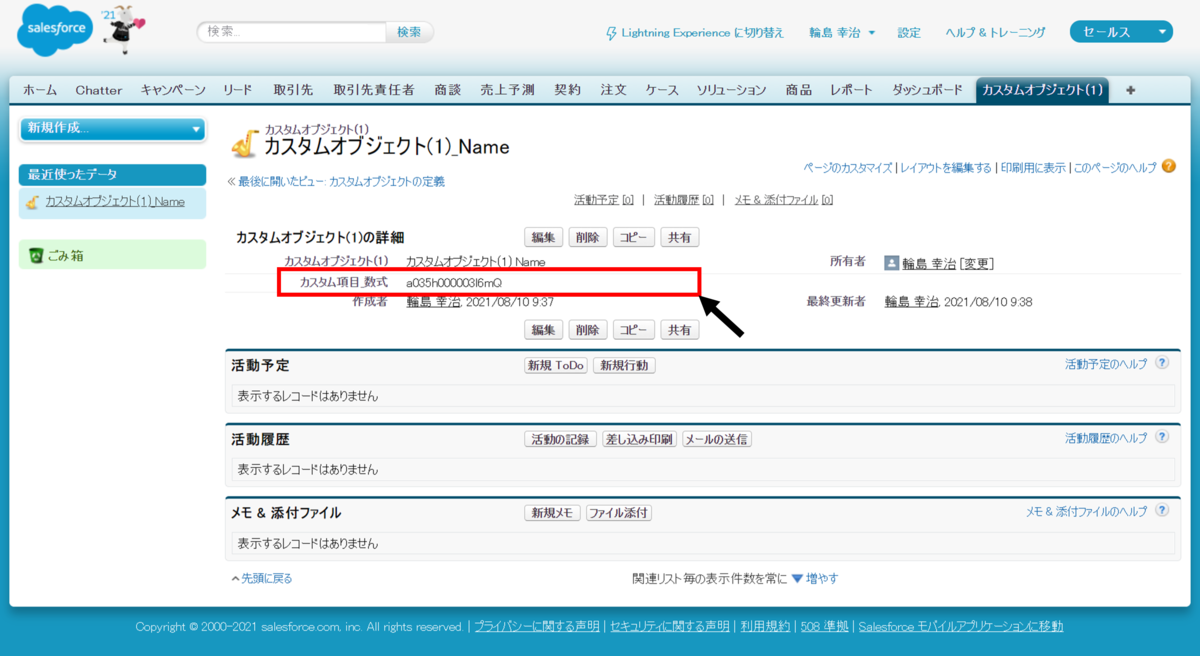Image resolution: width=1200 pixels, height=656 pixels.
Task: Click the saxophone custom object icon in header
Action: [245, 145]
